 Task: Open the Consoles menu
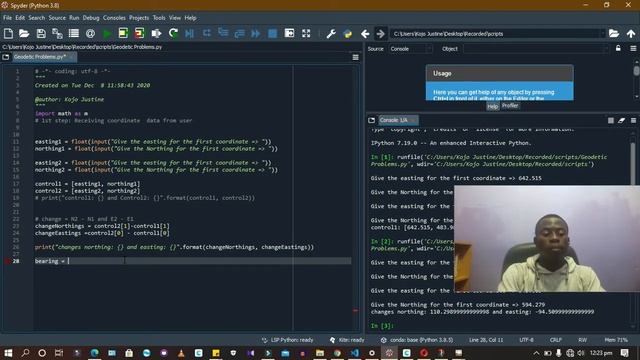pos(114,18)
